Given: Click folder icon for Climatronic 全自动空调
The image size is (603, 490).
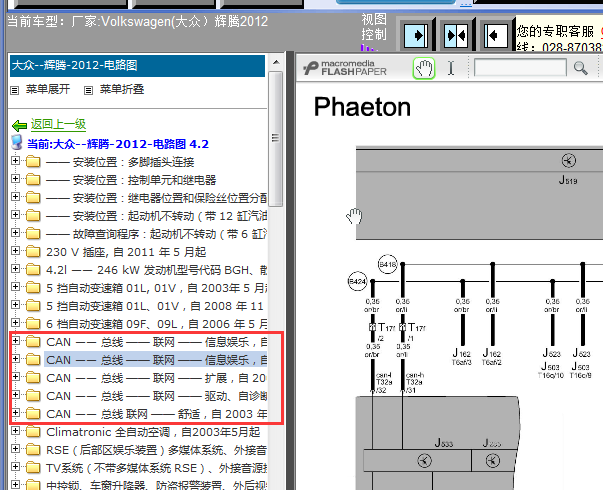Looking at the screenshot, I should [x=33, y=432].
